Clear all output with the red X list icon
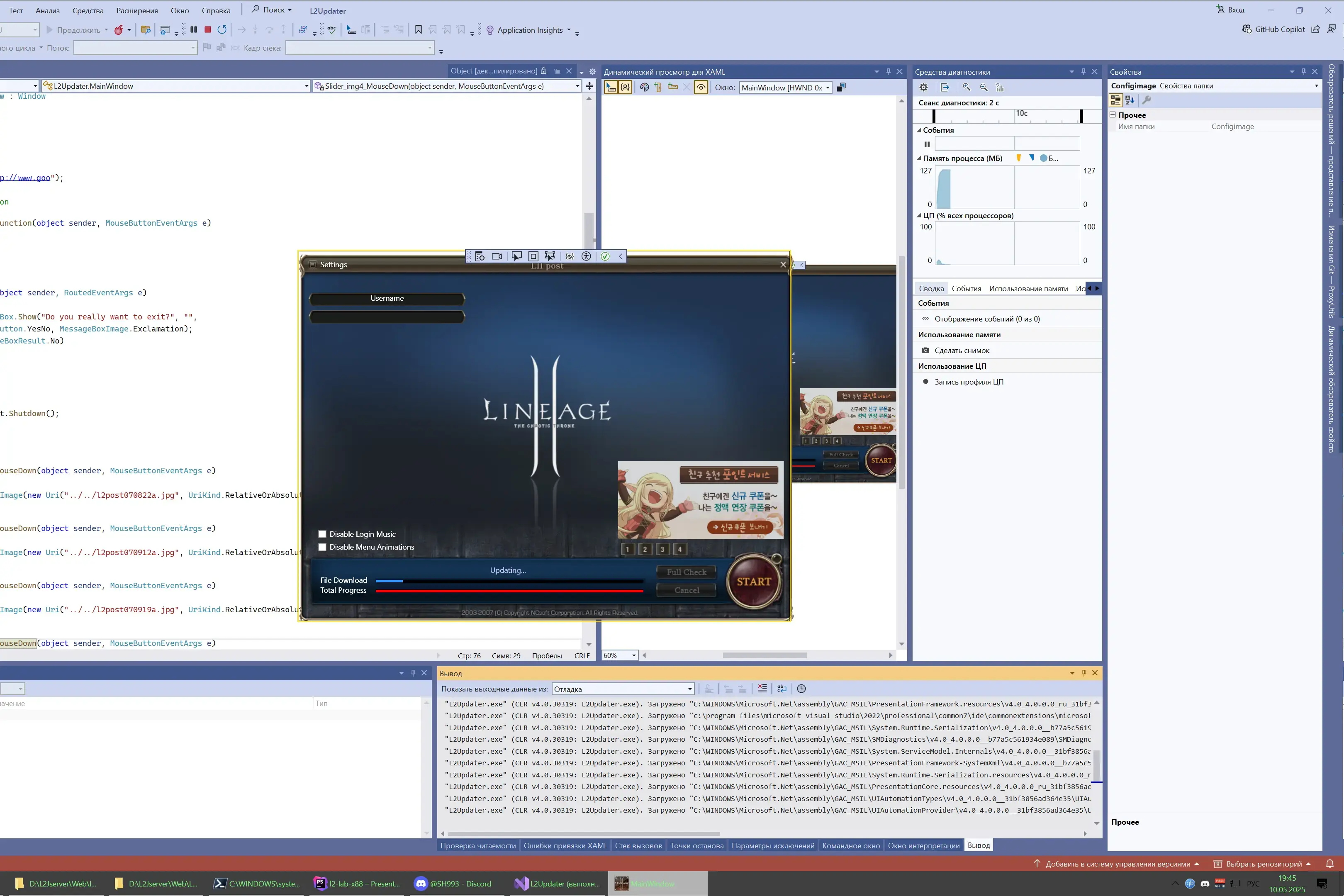Viewport: 1344px width, 896px height. [x=762, y=689]
